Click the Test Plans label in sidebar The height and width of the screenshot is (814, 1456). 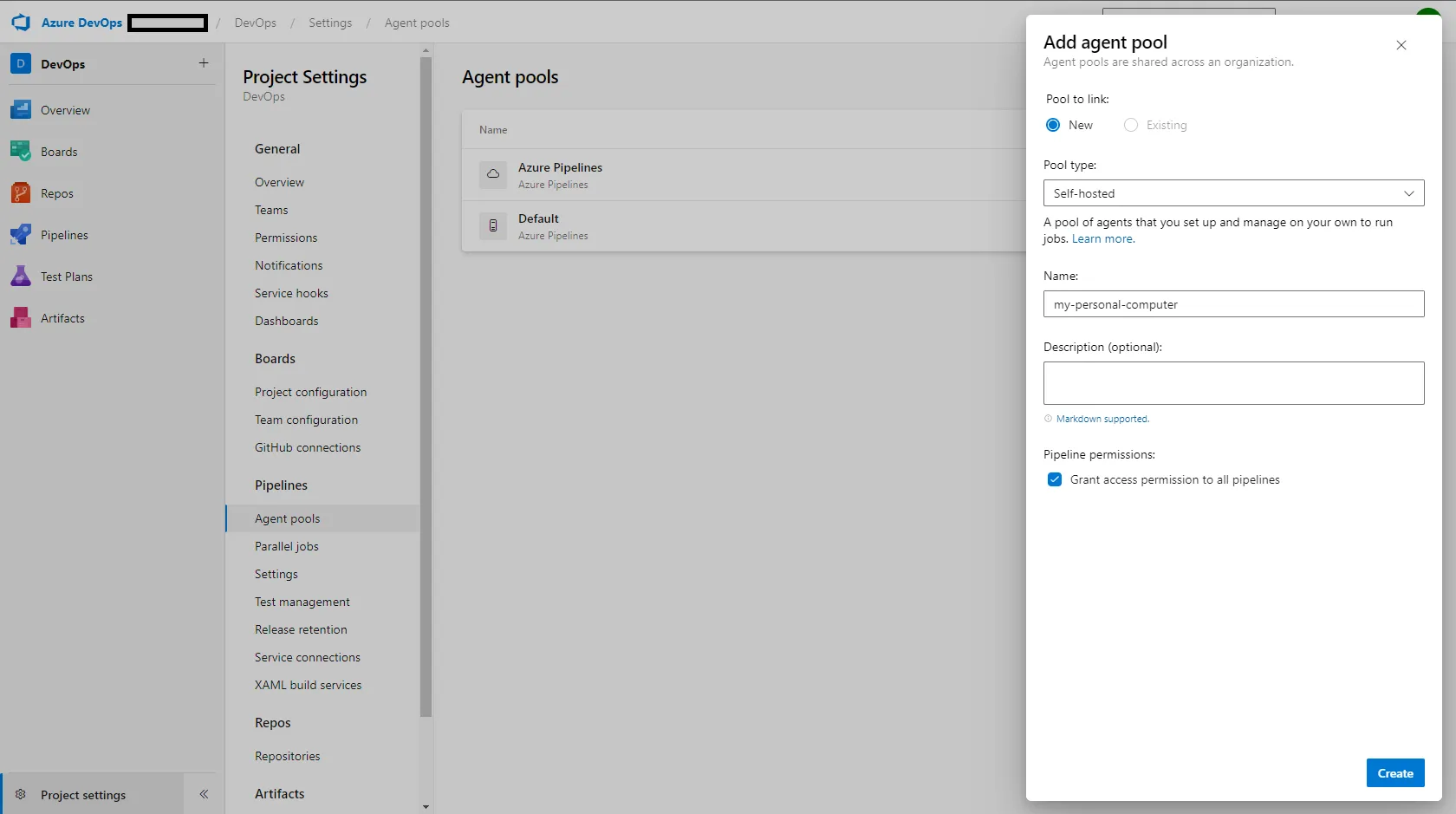pos(67,277)
